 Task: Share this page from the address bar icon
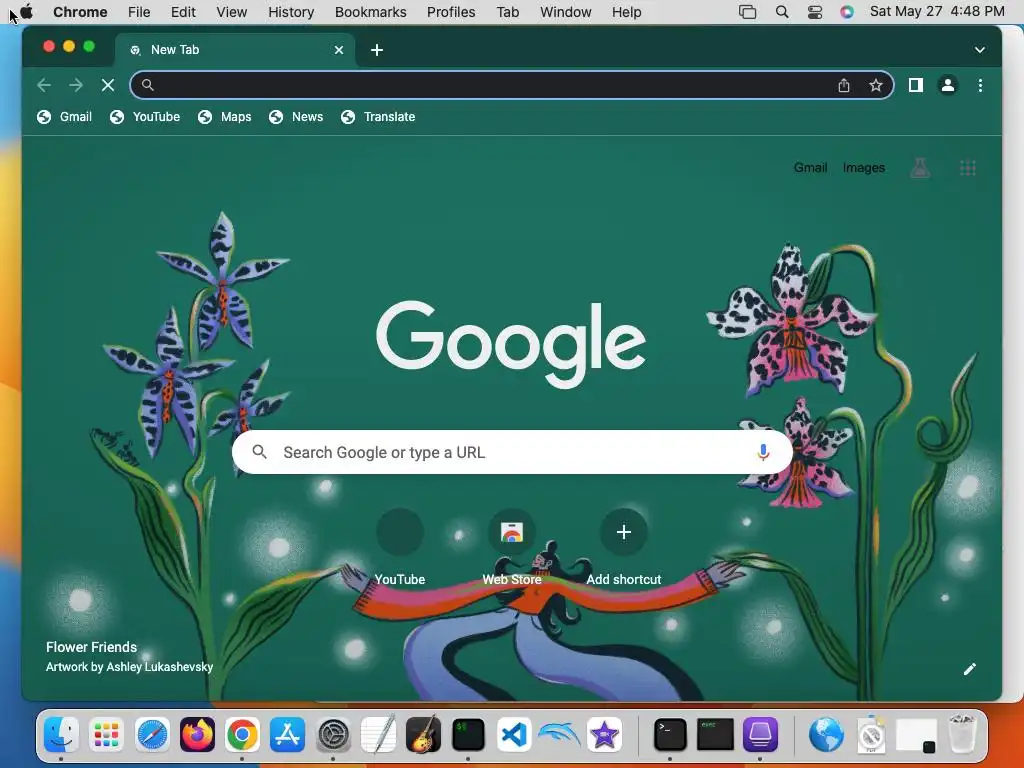click(844, 85)
